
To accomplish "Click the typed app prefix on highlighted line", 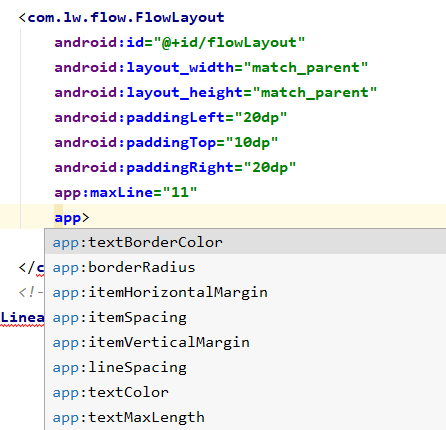I will click(68, 218).
